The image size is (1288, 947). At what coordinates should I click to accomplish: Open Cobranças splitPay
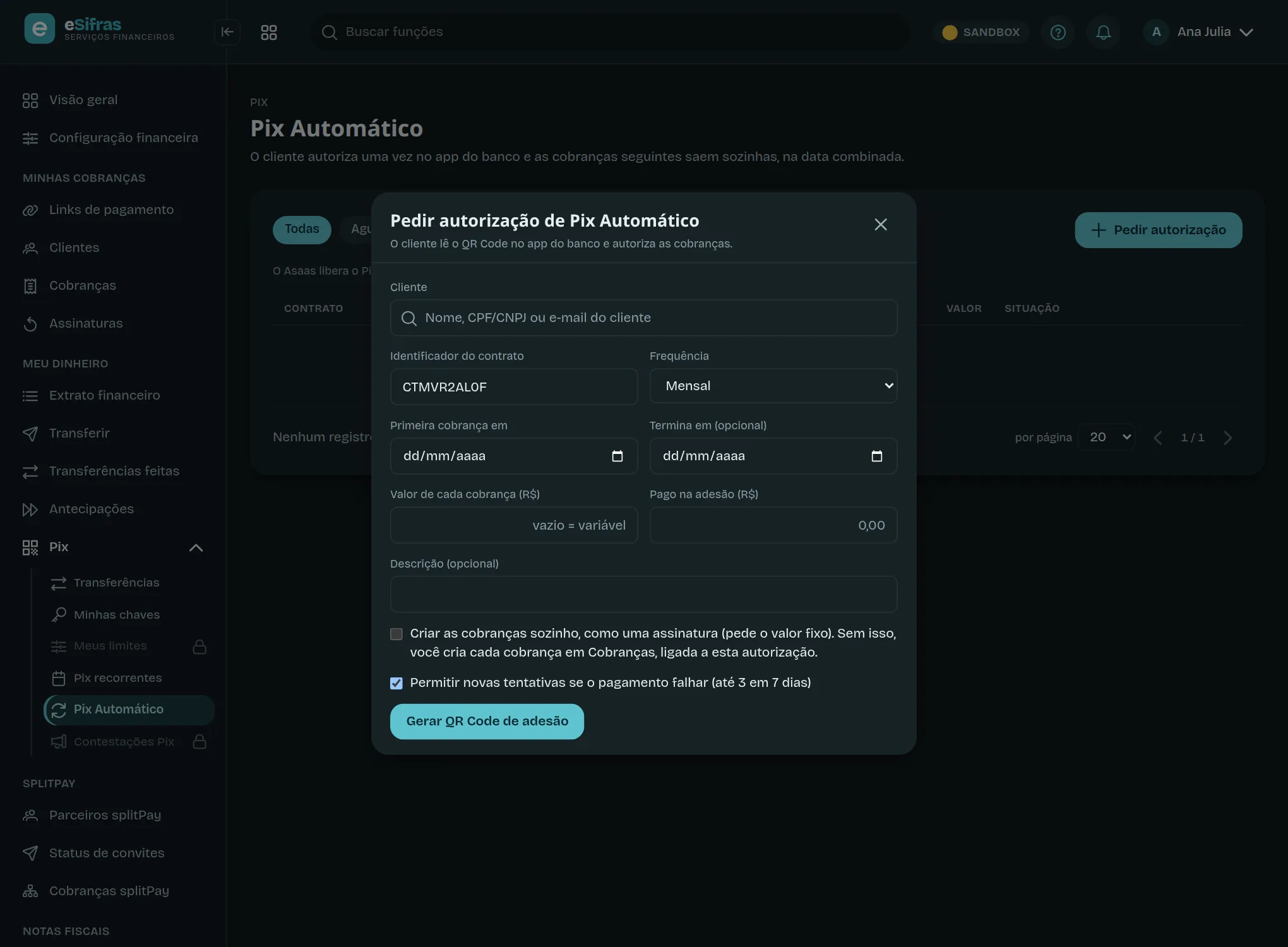coord(113,891)
